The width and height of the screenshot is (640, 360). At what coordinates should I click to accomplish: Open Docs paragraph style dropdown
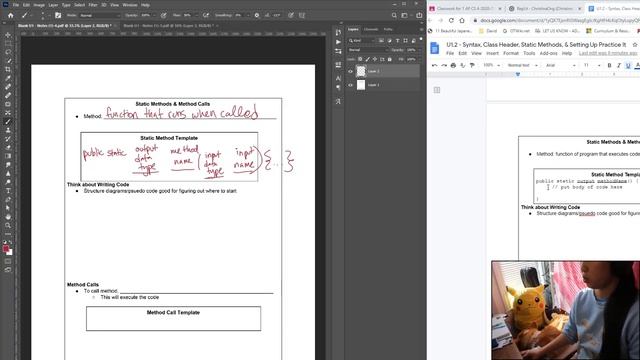522,65
